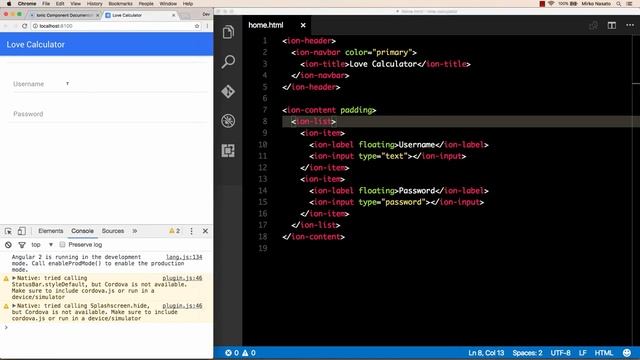Click the errors count icon in status bar
640x360 pixels.
[232, 353]
